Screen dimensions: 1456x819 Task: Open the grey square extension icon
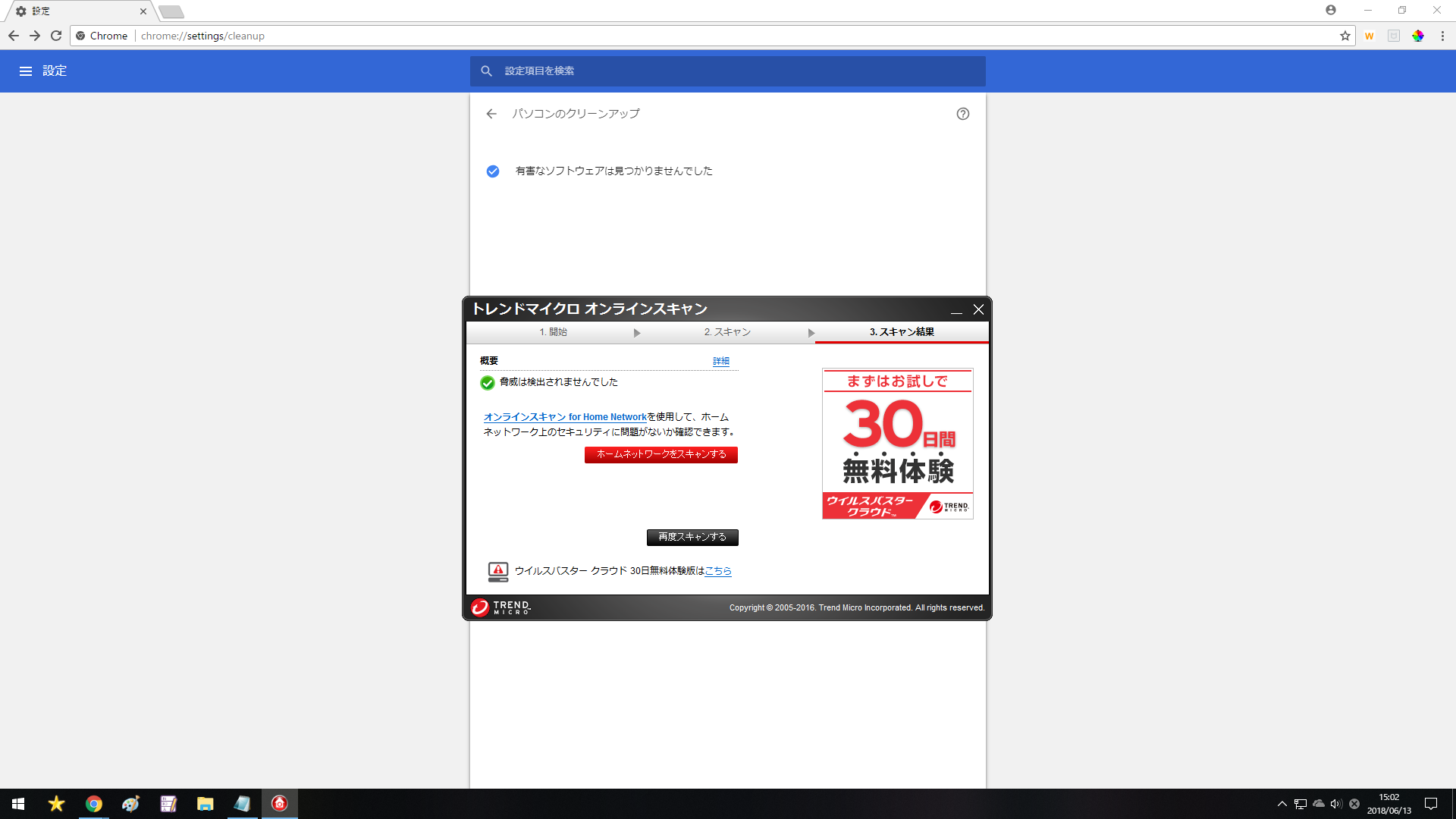[x=1394, y=36]
